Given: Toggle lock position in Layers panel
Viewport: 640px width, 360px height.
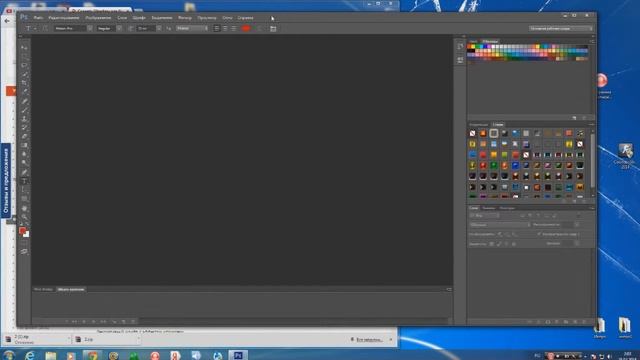Looking at the screenshot, I should click(x=506, y=244).
